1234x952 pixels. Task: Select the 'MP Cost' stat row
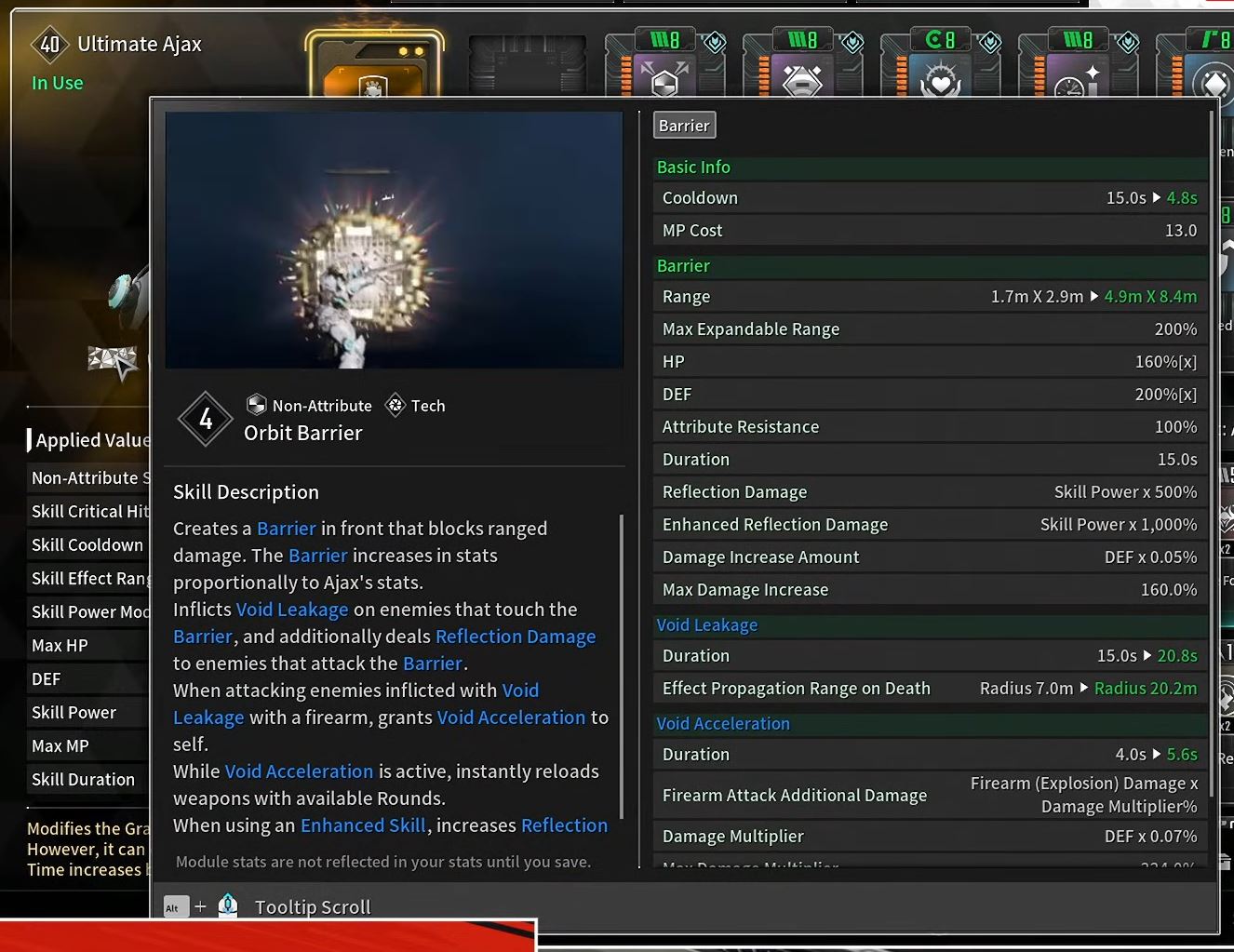tap(930, 231)
